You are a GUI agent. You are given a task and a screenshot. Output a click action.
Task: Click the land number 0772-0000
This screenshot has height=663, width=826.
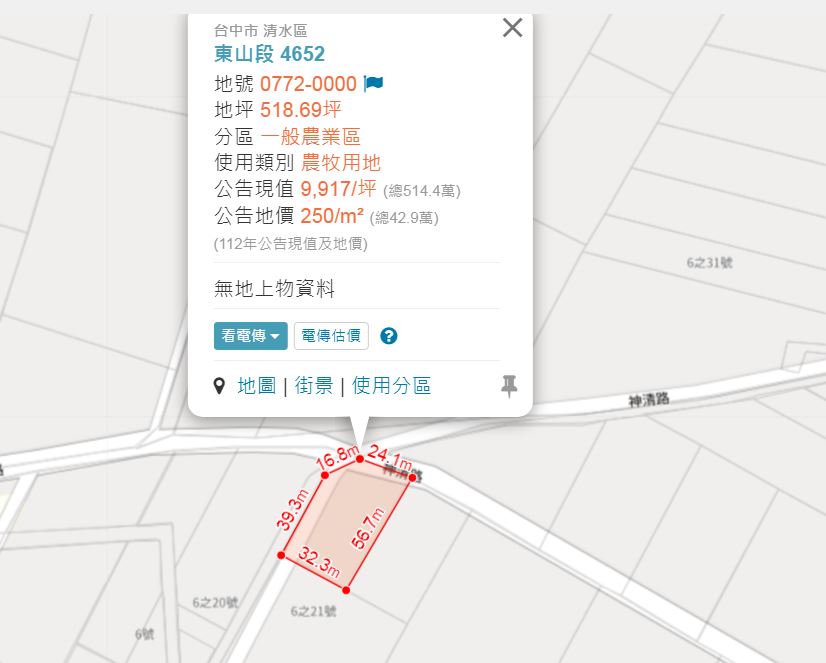click(x=308, y=84)
